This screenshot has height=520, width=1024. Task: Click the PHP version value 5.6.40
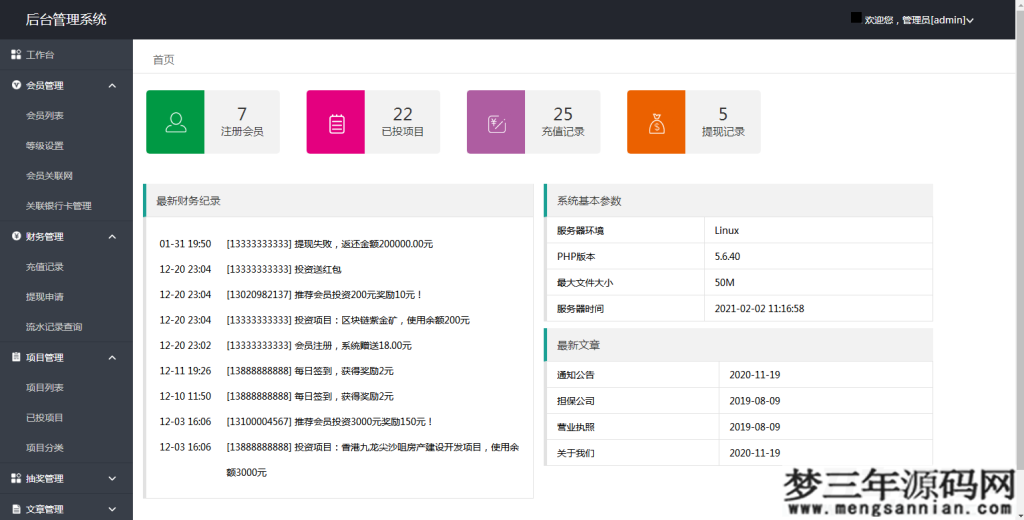coord(727,257)
